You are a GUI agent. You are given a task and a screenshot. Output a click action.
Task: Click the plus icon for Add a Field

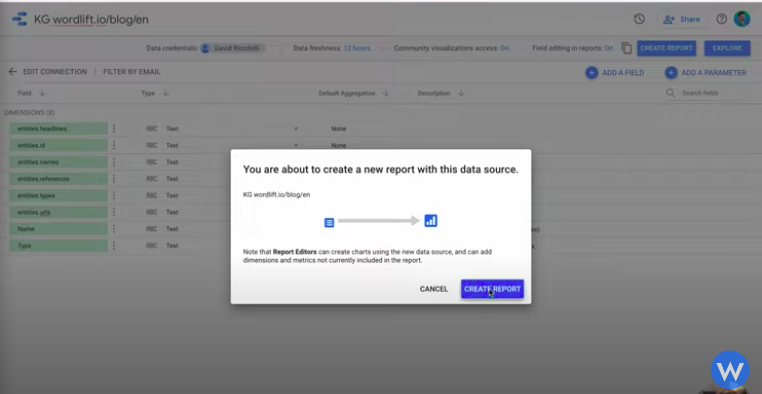coord(591,73)
